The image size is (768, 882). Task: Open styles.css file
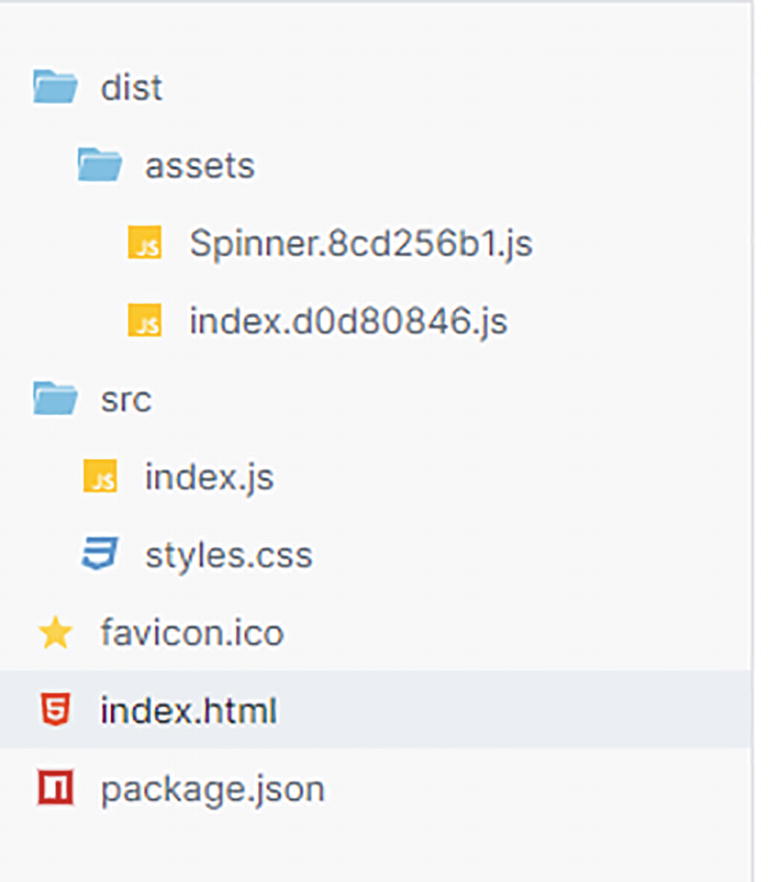pos(228,555)
